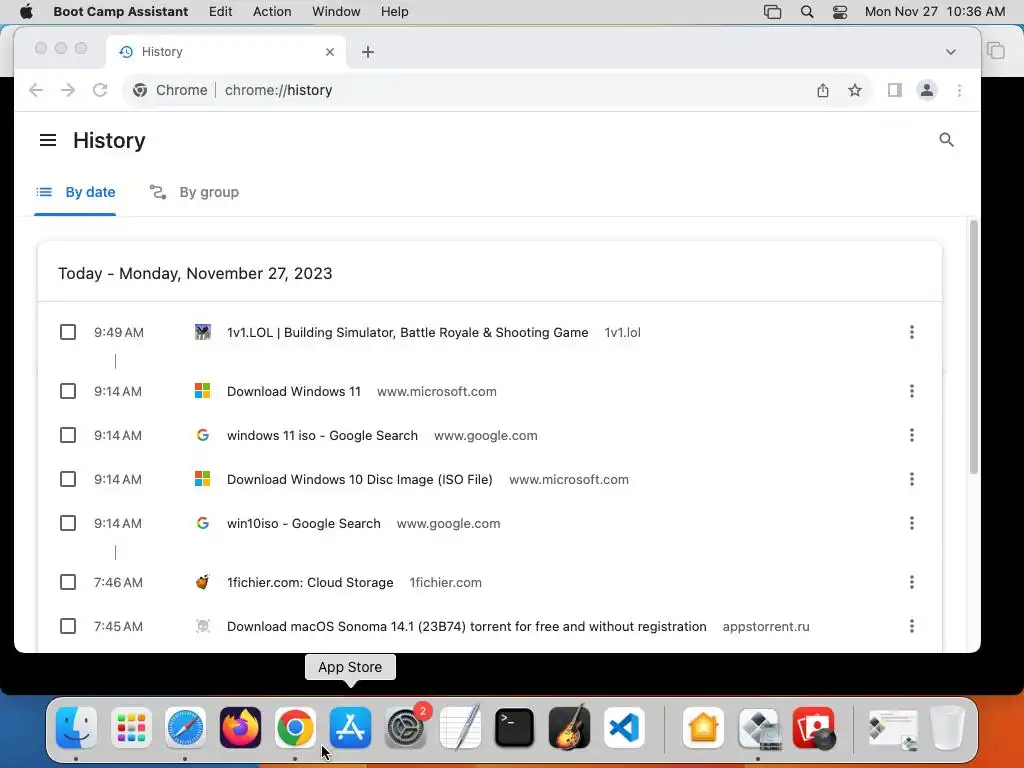
Task: Share this page from the address bar
Action: tap(823, 90)
